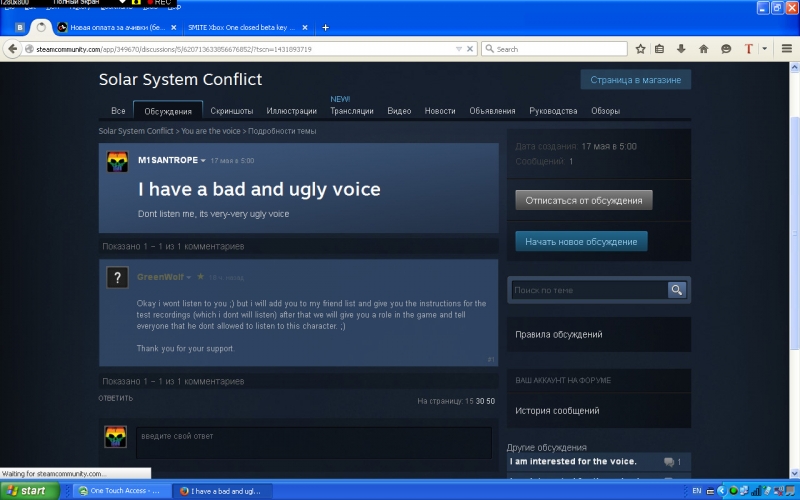Select the Обсуждения tab
This screenshot has width=800, height=500.
tap(168, 111)
